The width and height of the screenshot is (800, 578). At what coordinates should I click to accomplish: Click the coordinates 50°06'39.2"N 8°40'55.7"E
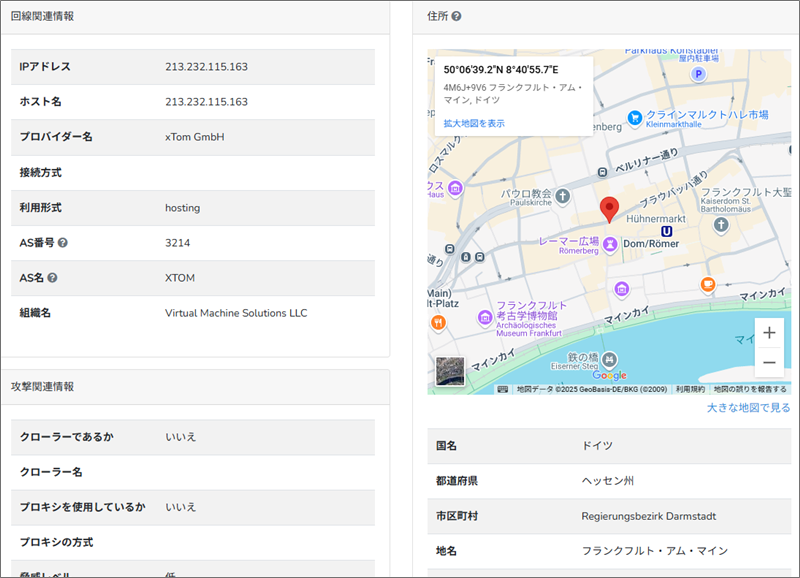tap(501, 70)
